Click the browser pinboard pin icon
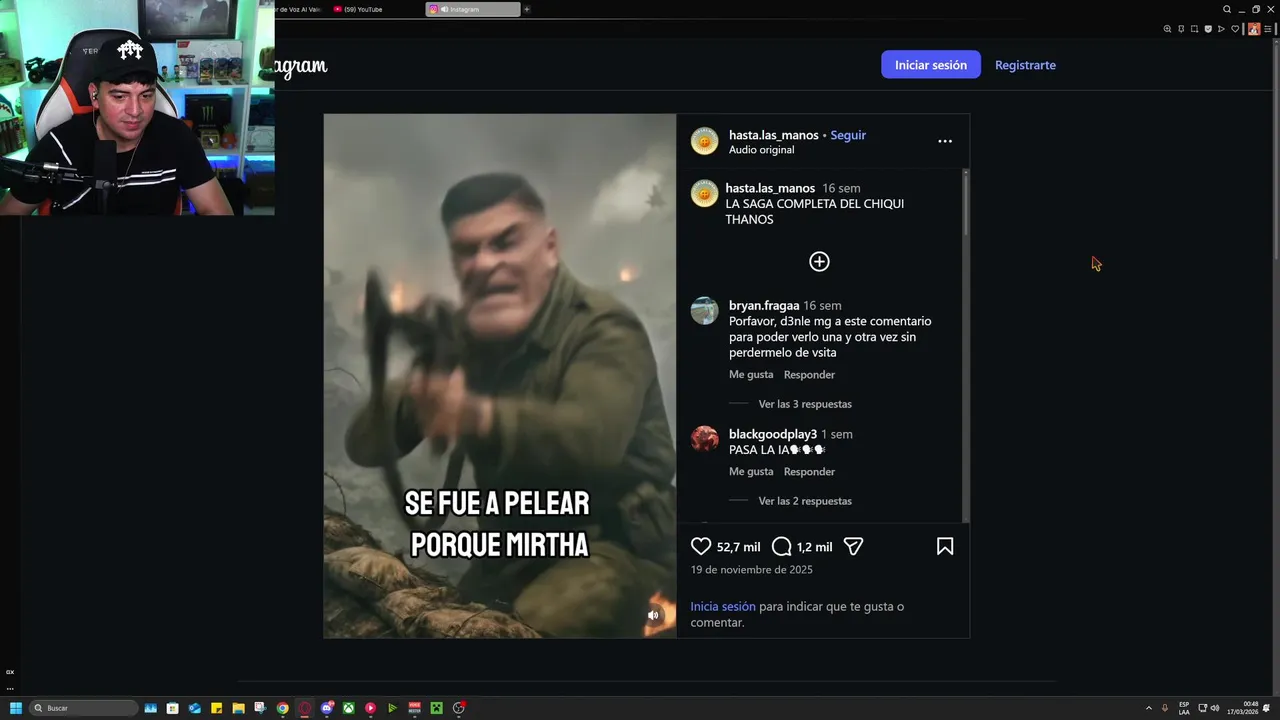This screenshot has width=1280, height=720. coord(1181,29)
